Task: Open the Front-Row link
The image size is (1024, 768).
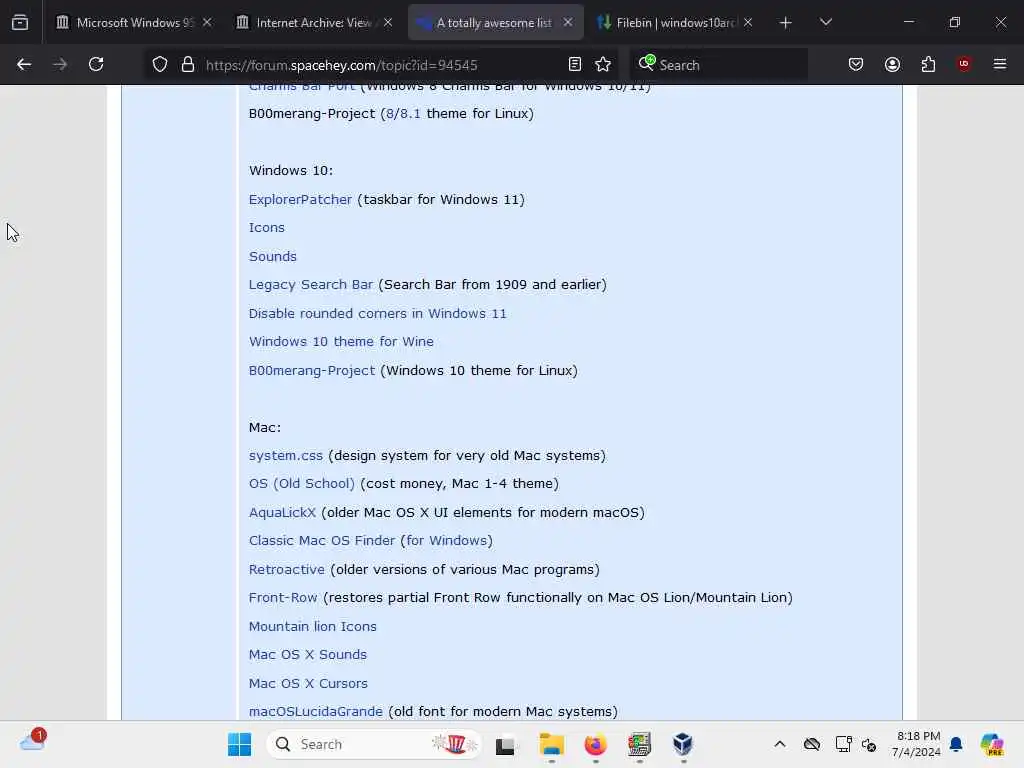Action: coord(283,598)
